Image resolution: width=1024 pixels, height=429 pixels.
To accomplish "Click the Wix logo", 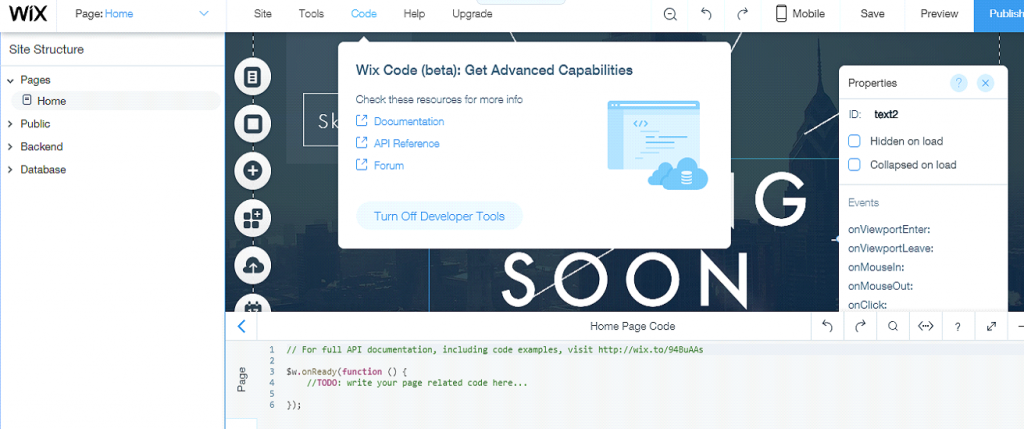I will [28, 13].
